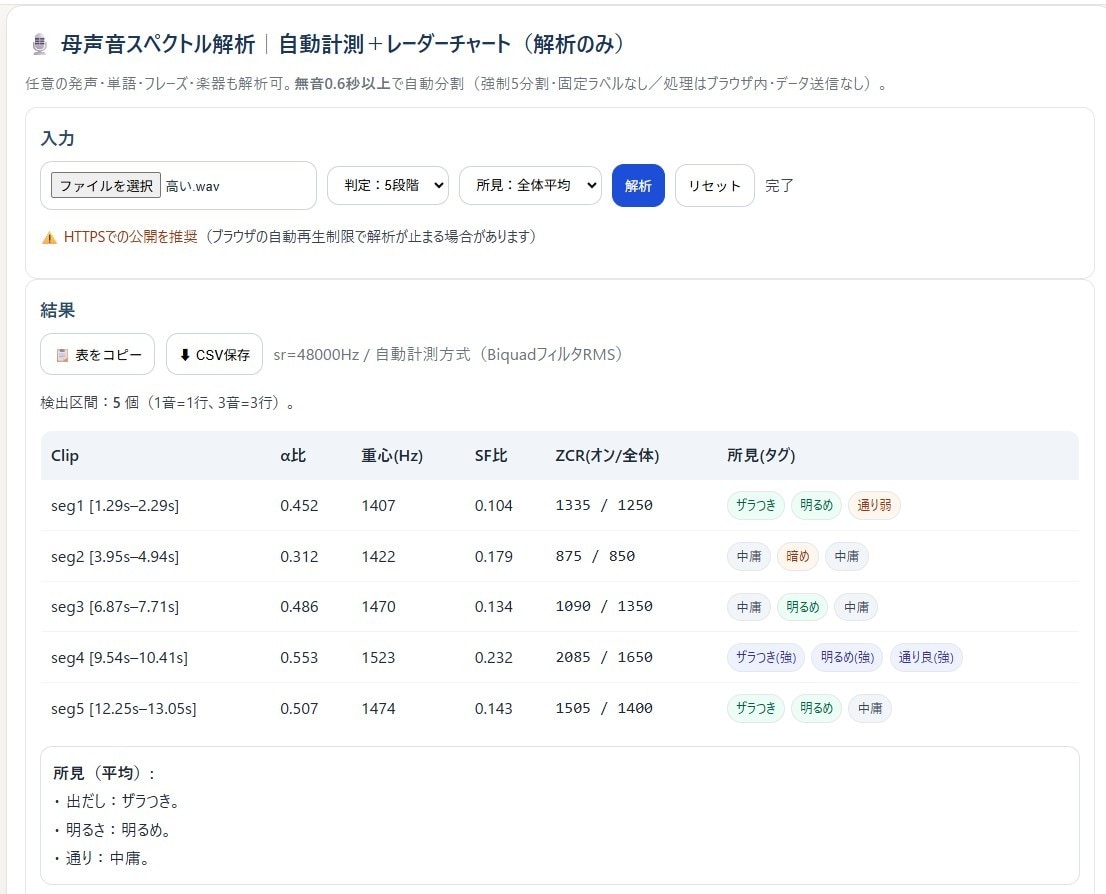Click the SF比 column header
Viewport: 1106px width, 894px height.
[x=491, y=456]
